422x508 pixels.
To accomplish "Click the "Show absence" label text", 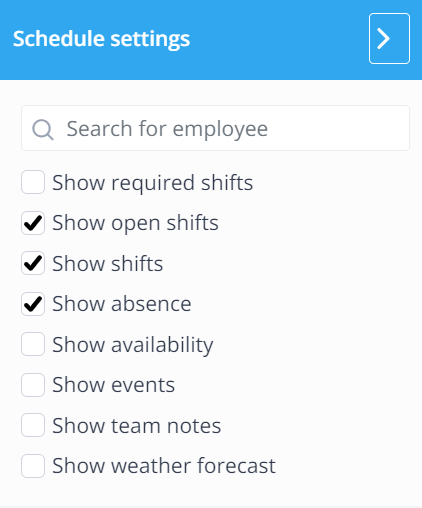I will tap(122, 304).
